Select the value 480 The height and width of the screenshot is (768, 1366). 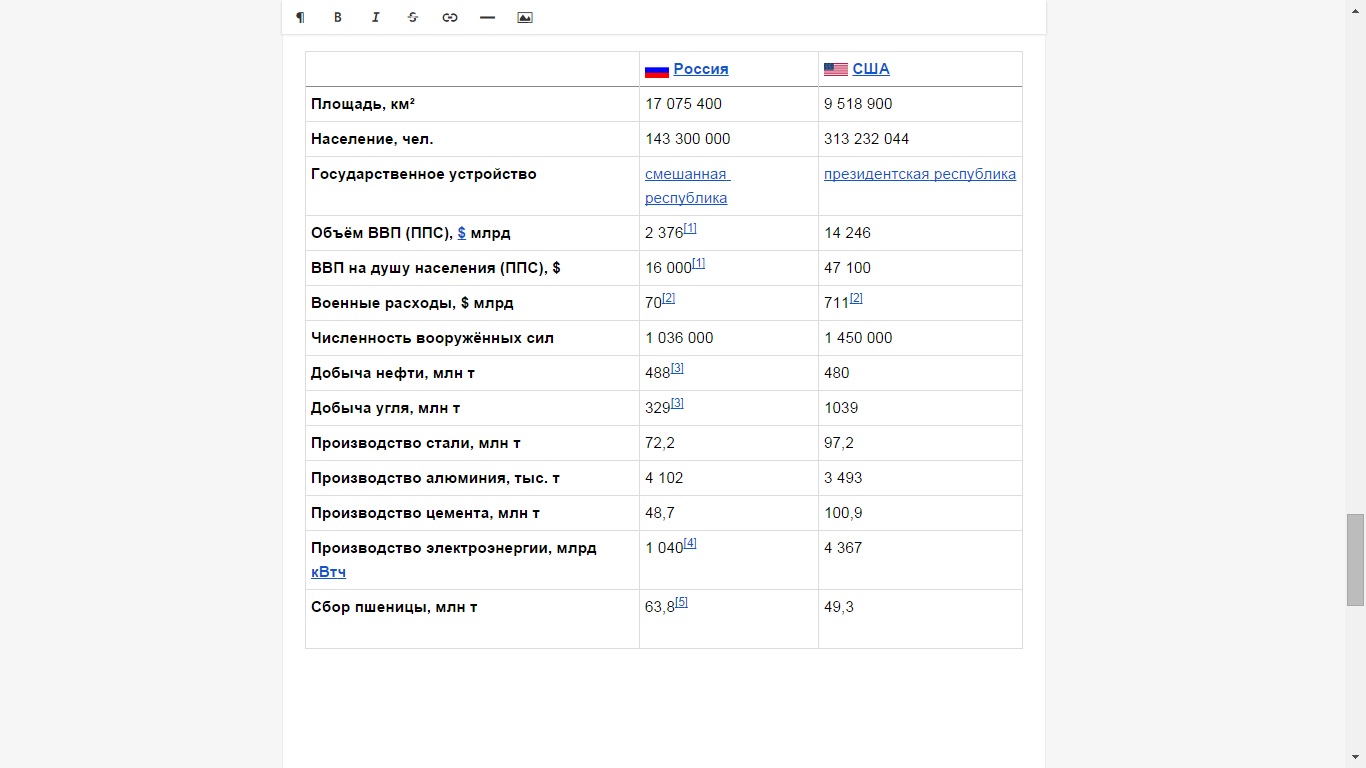click(837, 373)
